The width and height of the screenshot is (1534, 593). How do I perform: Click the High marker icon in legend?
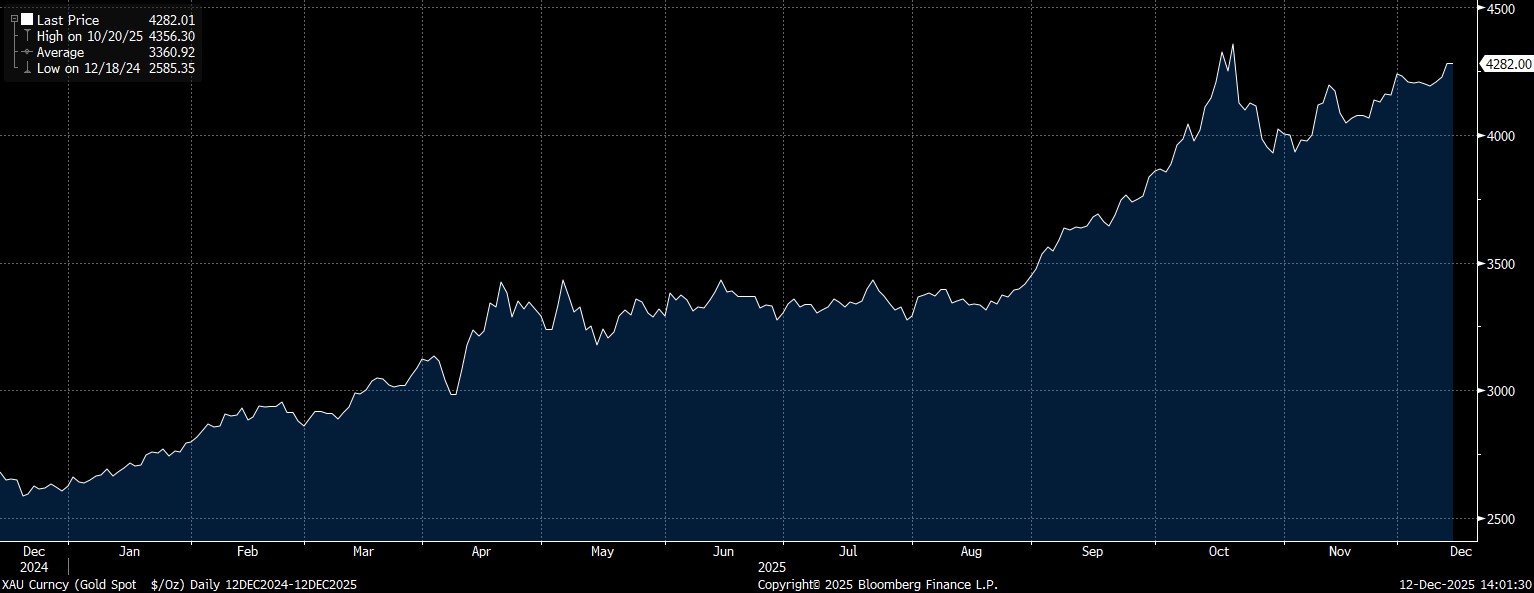pyautogui.click(x=26, y=36)
